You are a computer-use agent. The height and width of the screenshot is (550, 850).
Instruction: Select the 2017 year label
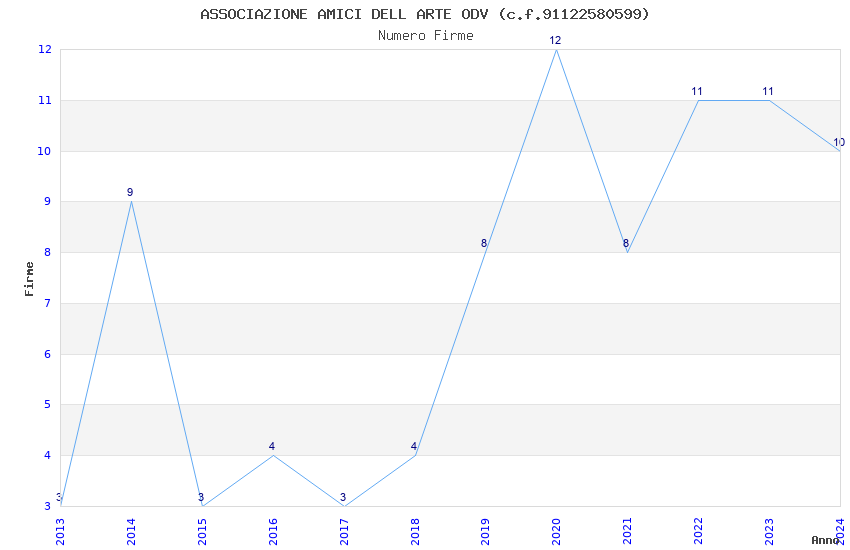tap(344, 532)
